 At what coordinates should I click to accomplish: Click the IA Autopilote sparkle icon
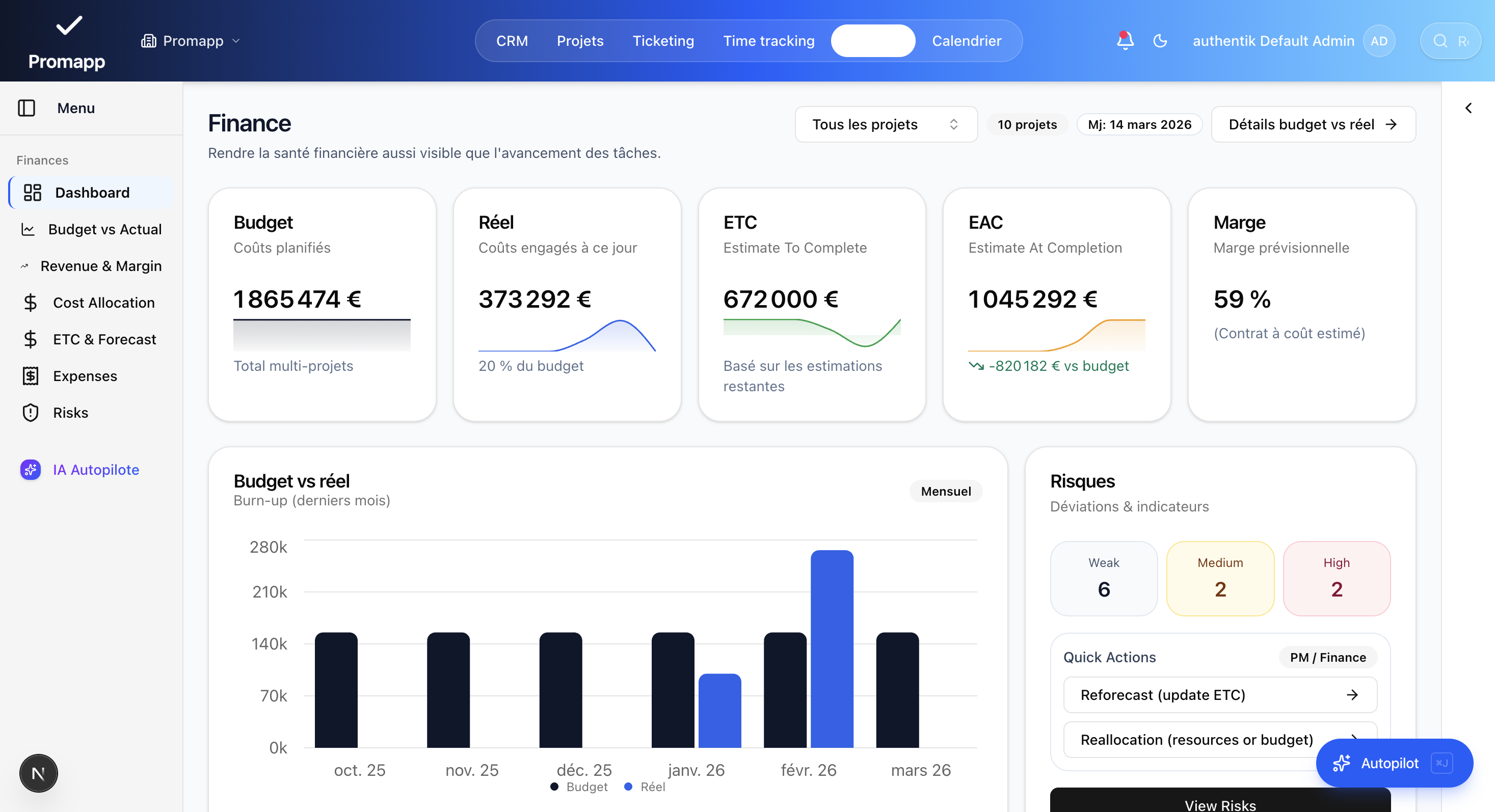coord(31,469)
